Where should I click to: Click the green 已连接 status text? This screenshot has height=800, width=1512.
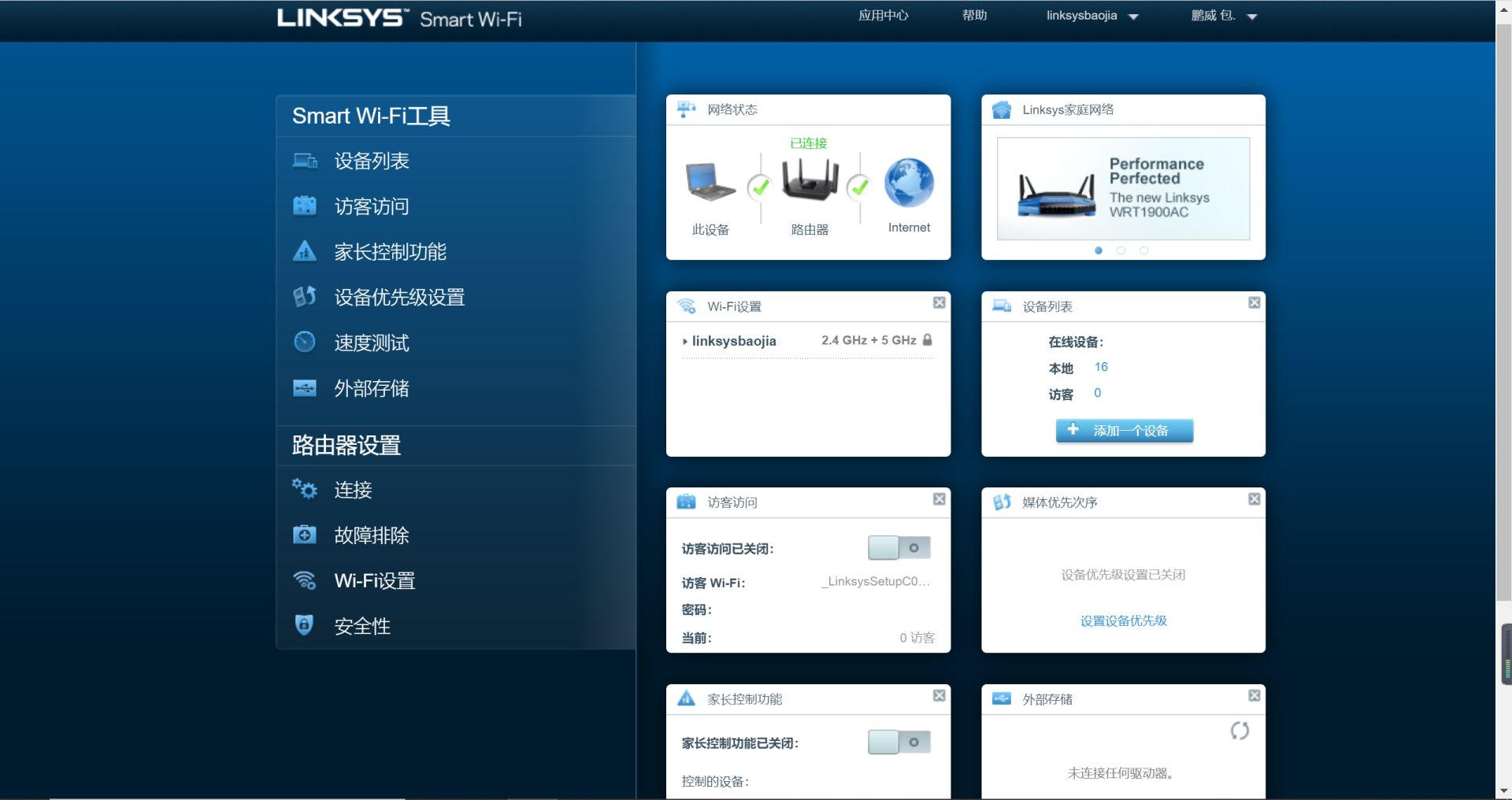(x=809, y=143)
